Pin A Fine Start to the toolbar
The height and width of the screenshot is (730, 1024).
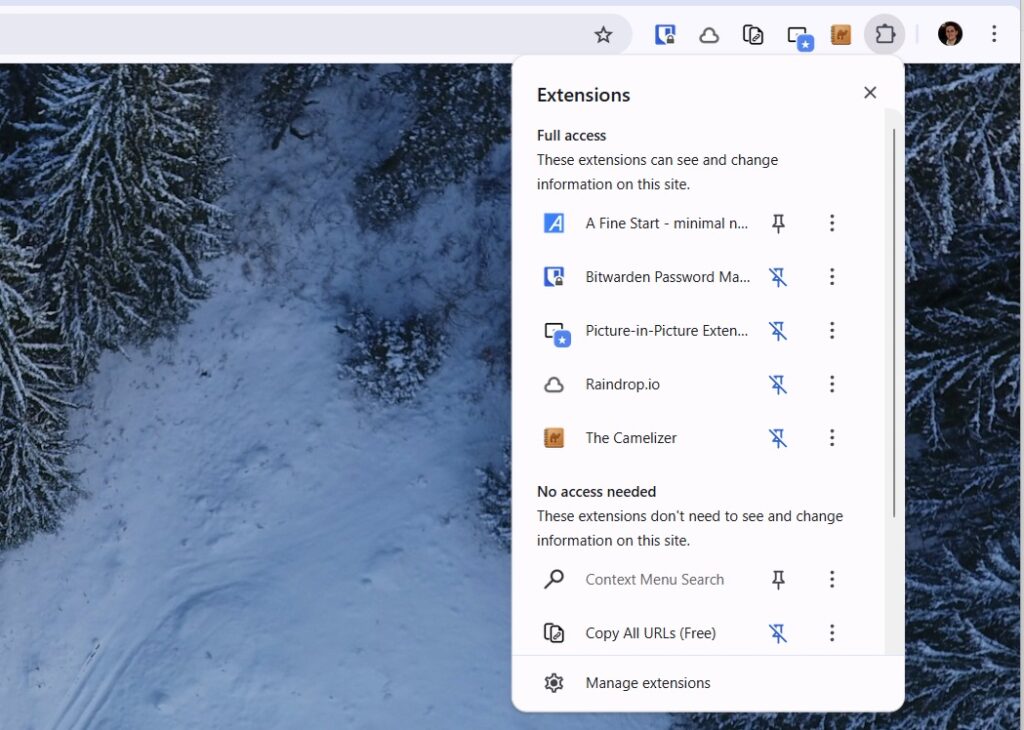click(x=778, y=223)
